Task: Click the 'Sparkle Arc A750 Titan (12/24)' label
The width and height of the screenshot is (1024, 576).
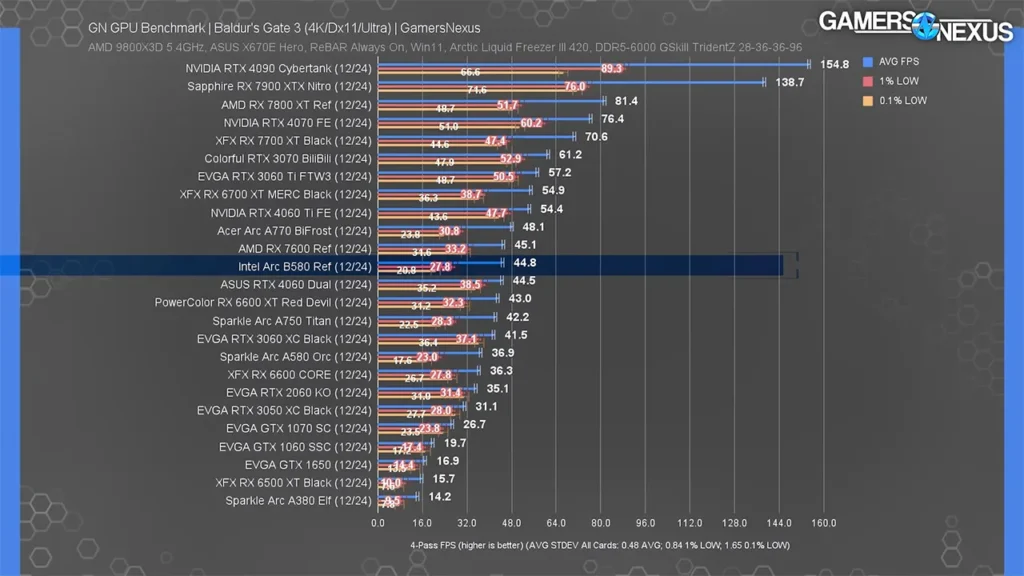Action: pyautogui.click(x=292, y=321)
